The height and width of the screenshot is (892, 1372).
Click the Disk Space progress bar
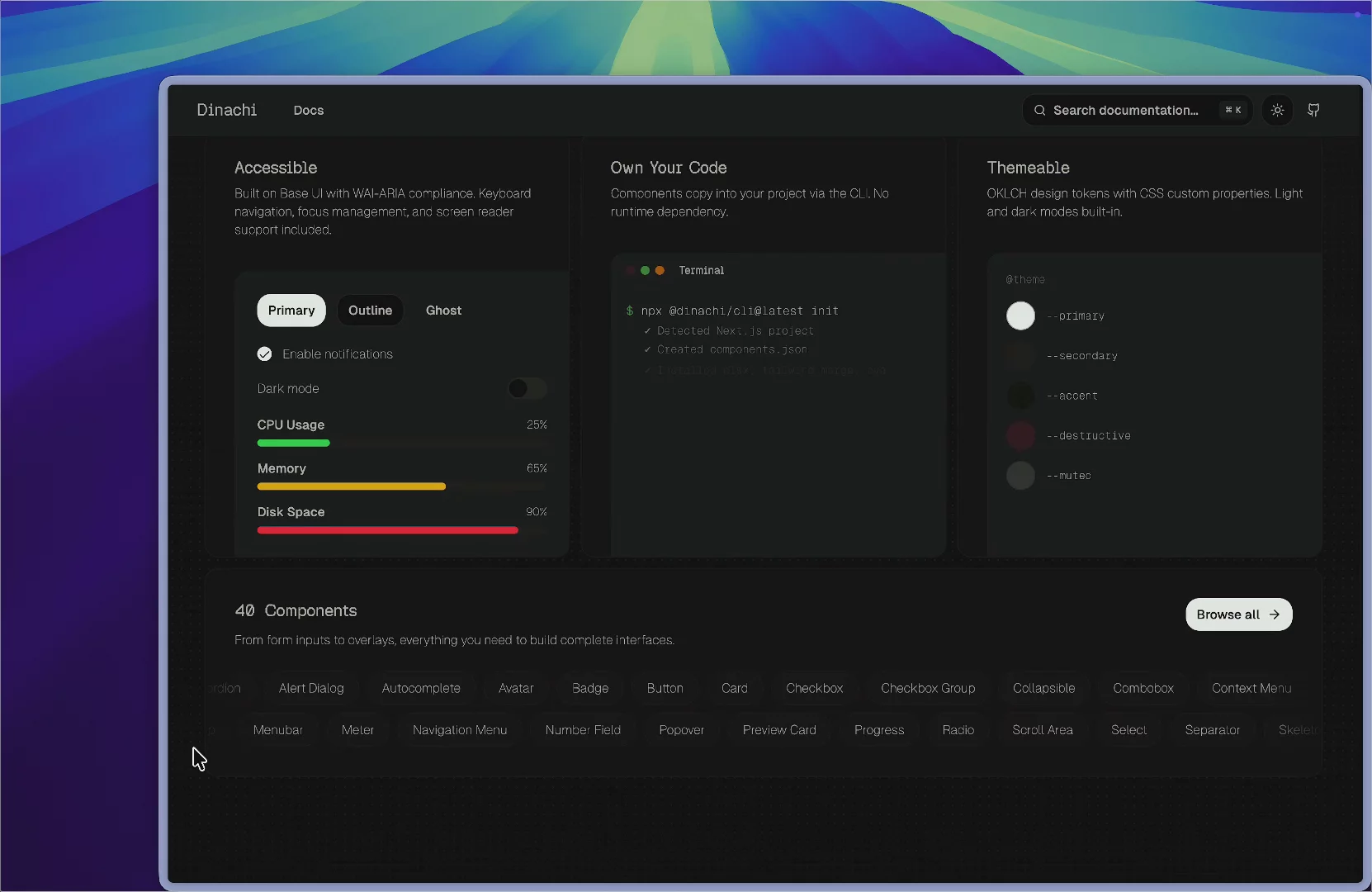pyautogui.click(x=402, y=530)
